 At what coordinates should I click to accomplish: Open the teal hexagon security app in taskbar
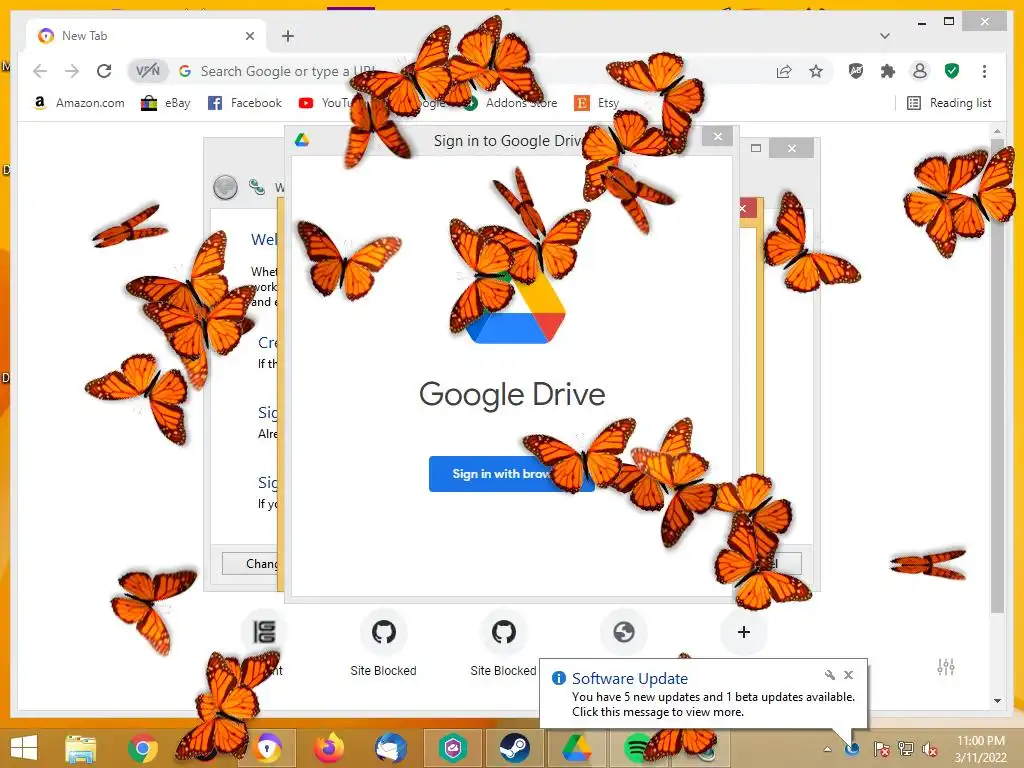453,748
